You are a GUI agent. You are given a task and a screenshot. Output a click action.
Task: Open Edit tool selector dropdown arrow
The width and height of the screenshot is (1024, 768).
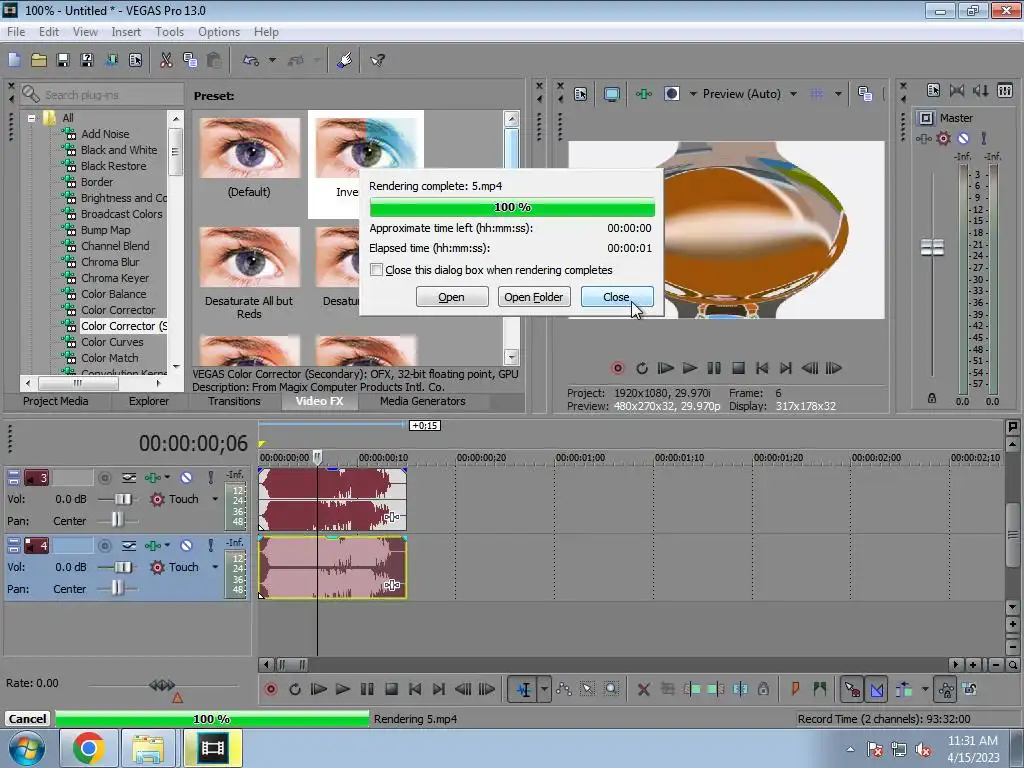coord(544,689)
